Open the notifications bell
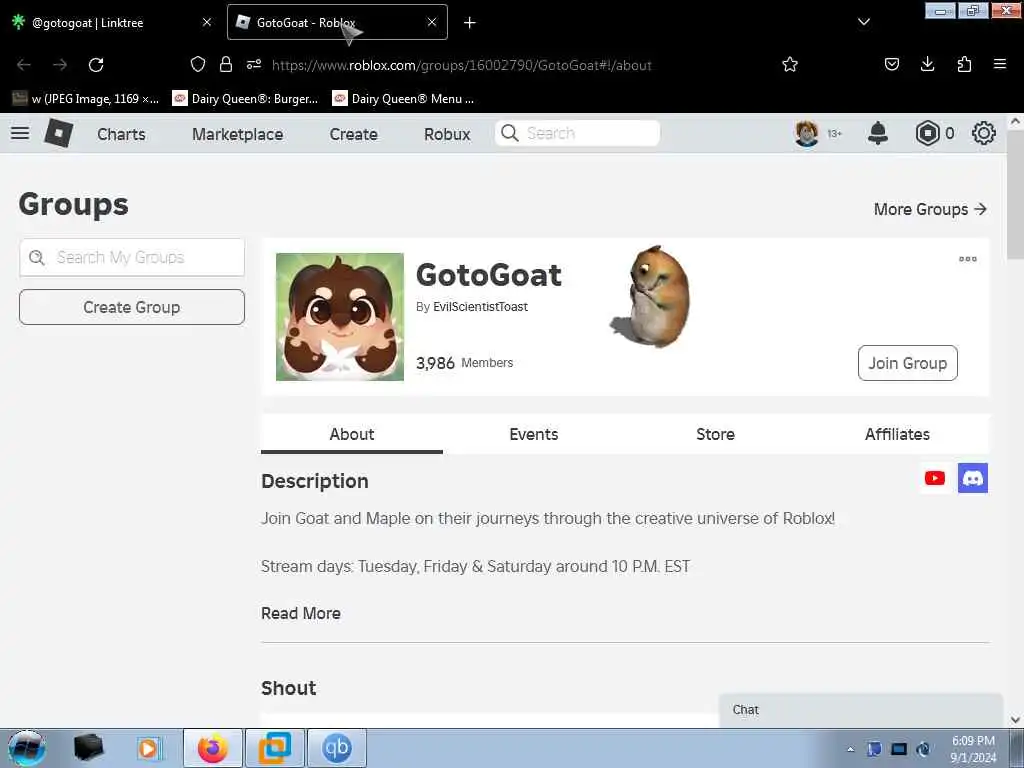 click(878, 133)
